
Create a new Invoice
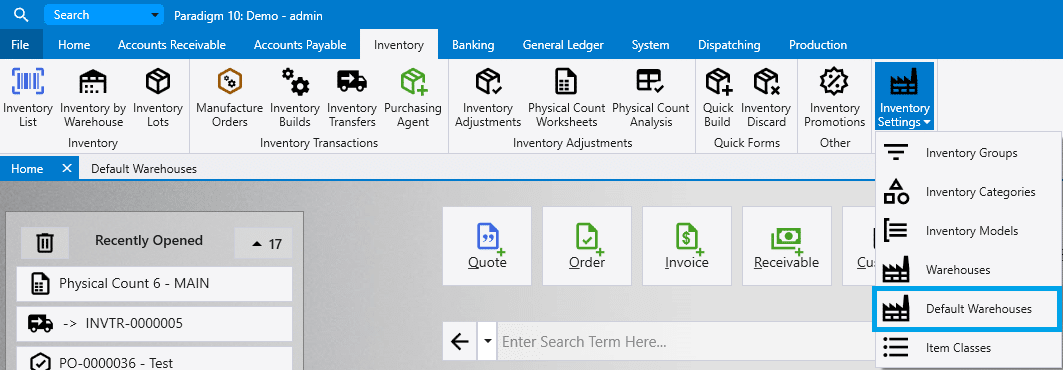pyautogui.click(x=687, y=245)
